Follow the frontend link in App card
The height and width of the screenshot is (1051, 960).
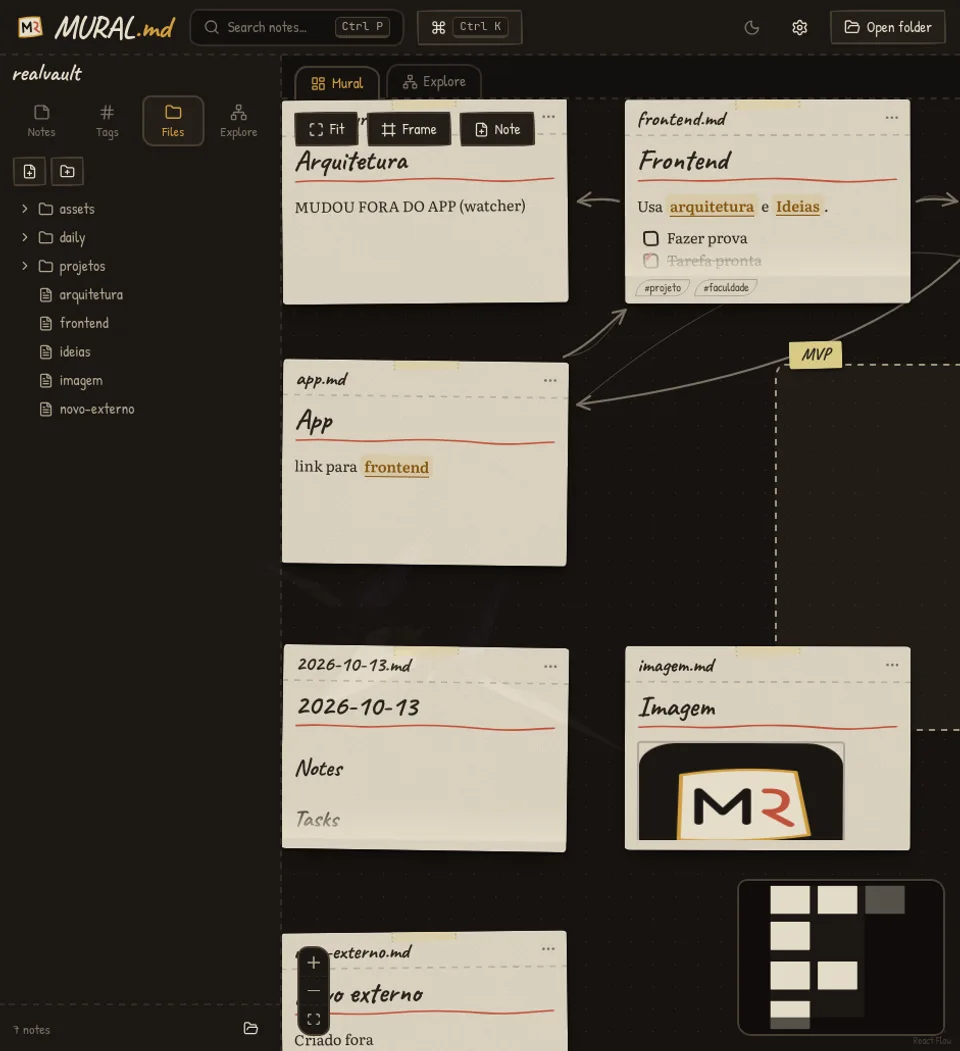pos(396,467)
